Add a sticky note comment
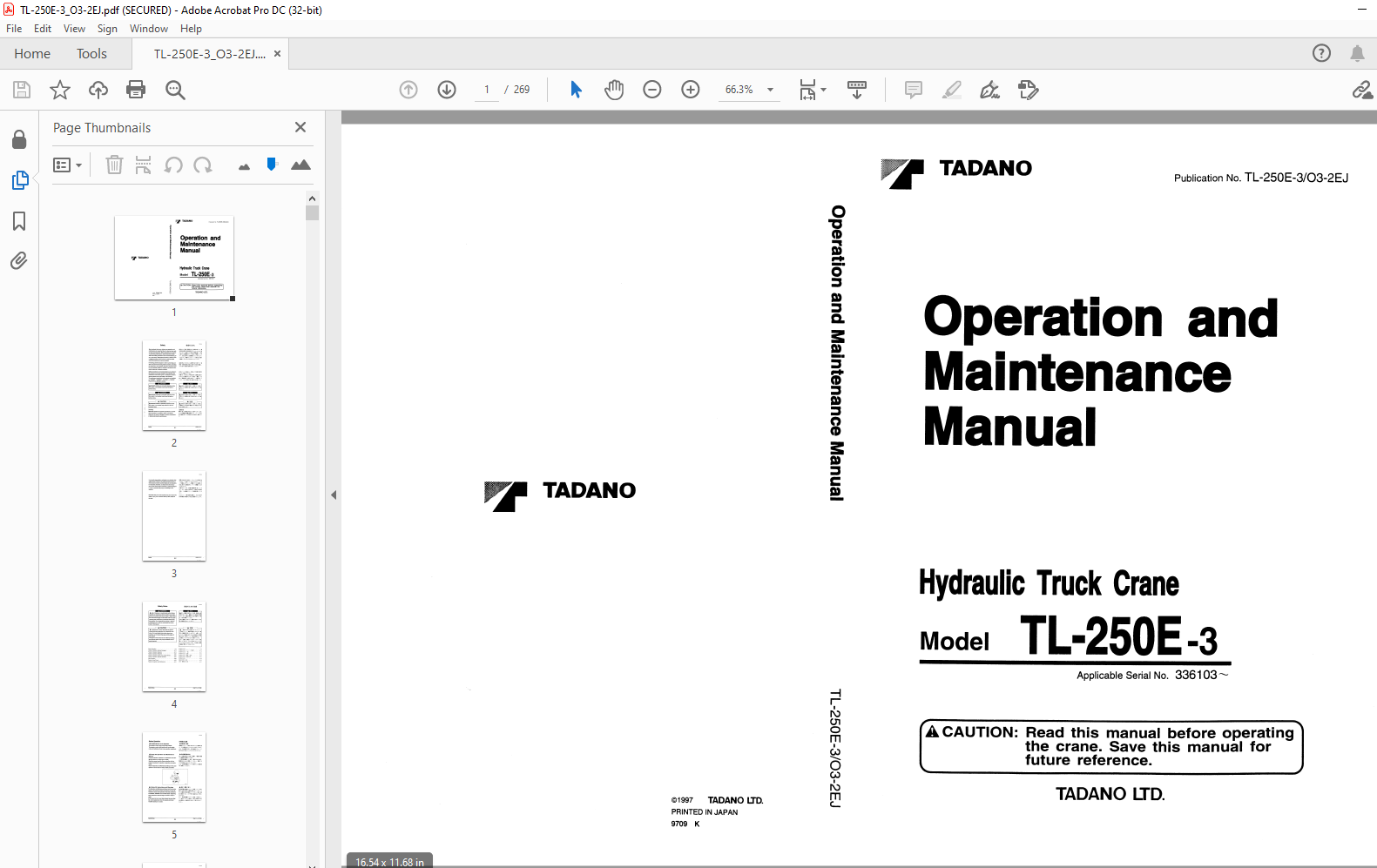The height and width of the screenshot is (868, 1377). pyautogui.click(x=913, y=90)
